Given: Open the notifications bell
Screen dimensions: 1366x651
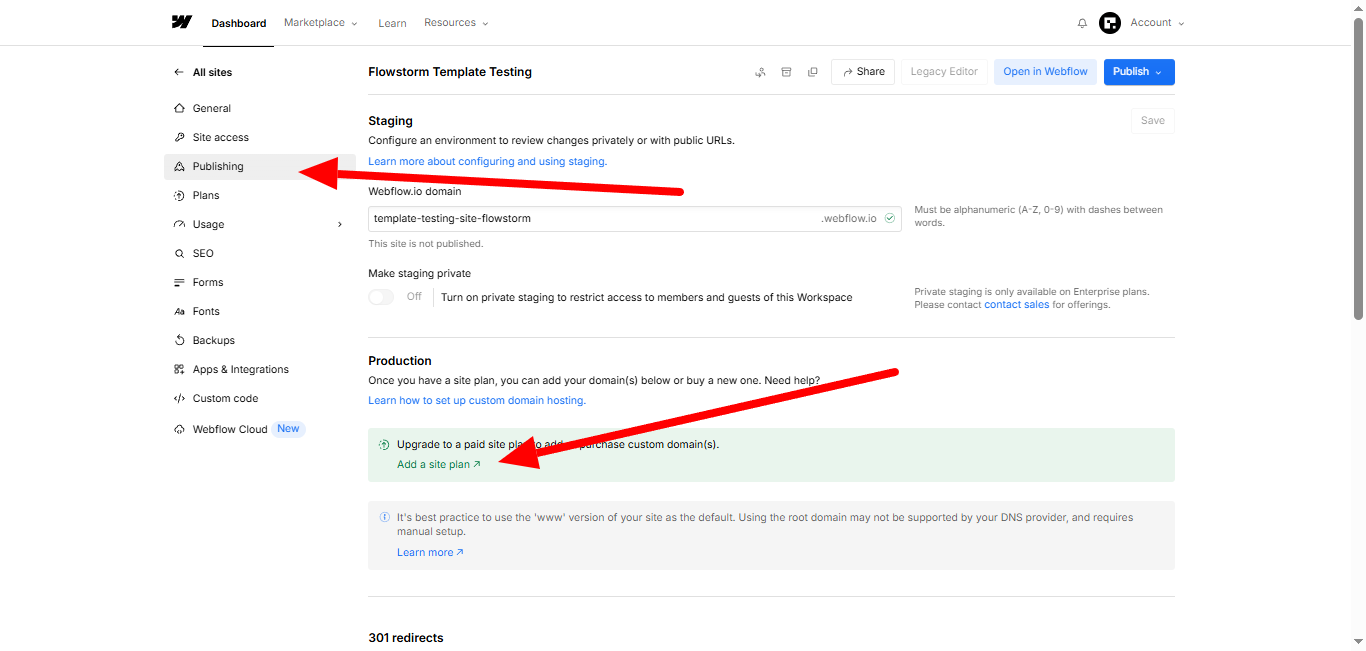Looking at the screenshot, I should tap(1082, 23).
